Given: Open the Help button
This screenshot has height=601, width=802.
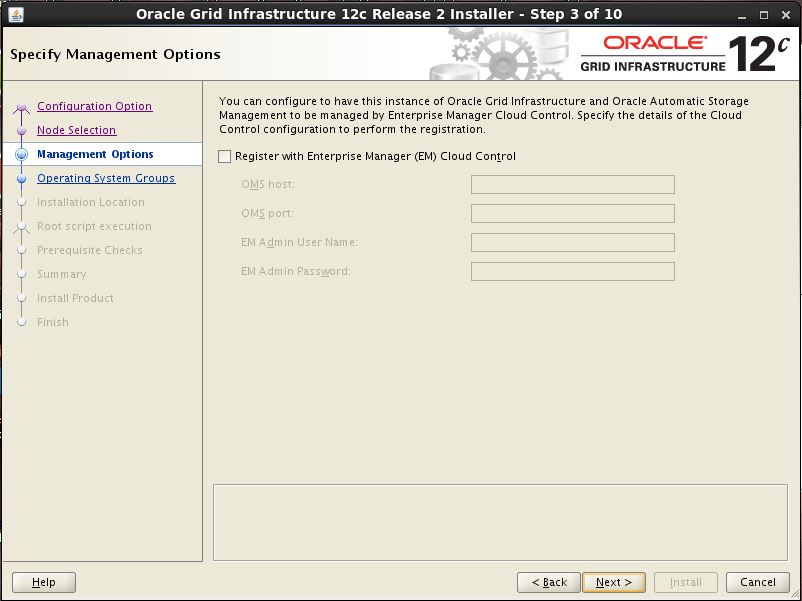Looking at the screenshot, I should 43,582.
